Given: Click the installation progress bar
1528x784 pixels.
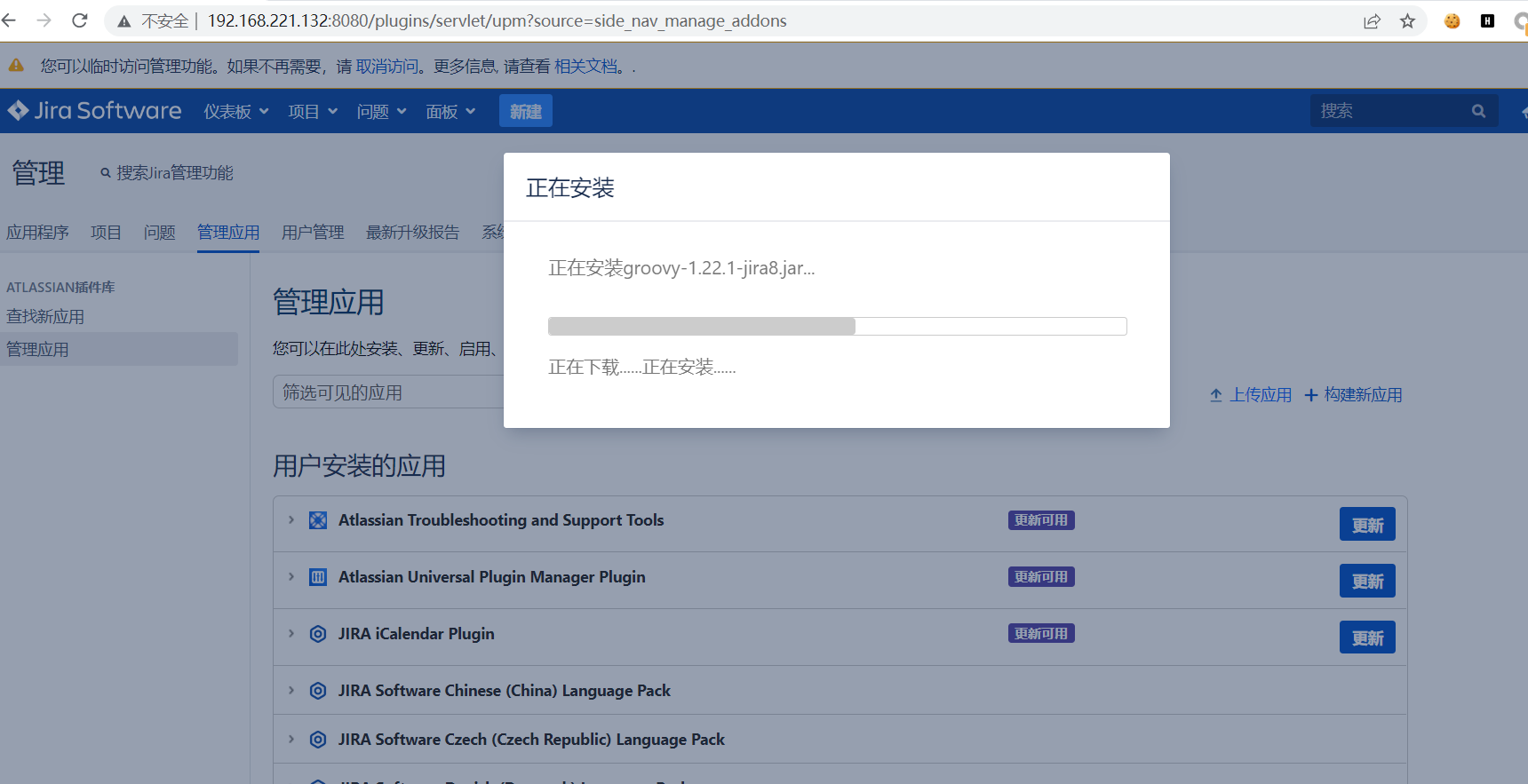Looking at the screenshot, I should pos(837,326).
